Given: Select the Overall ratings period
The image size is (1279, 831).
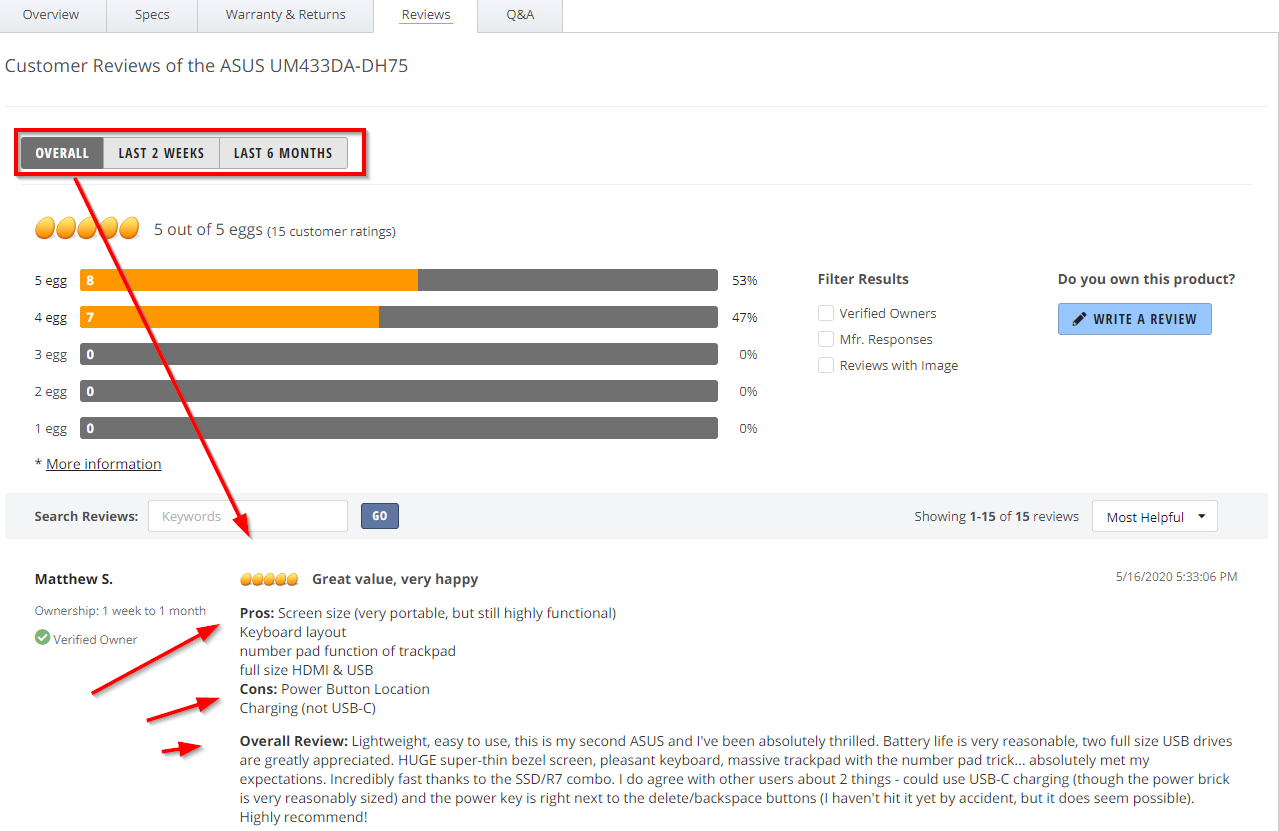Looking at the screenshot, I should [62, 153].
